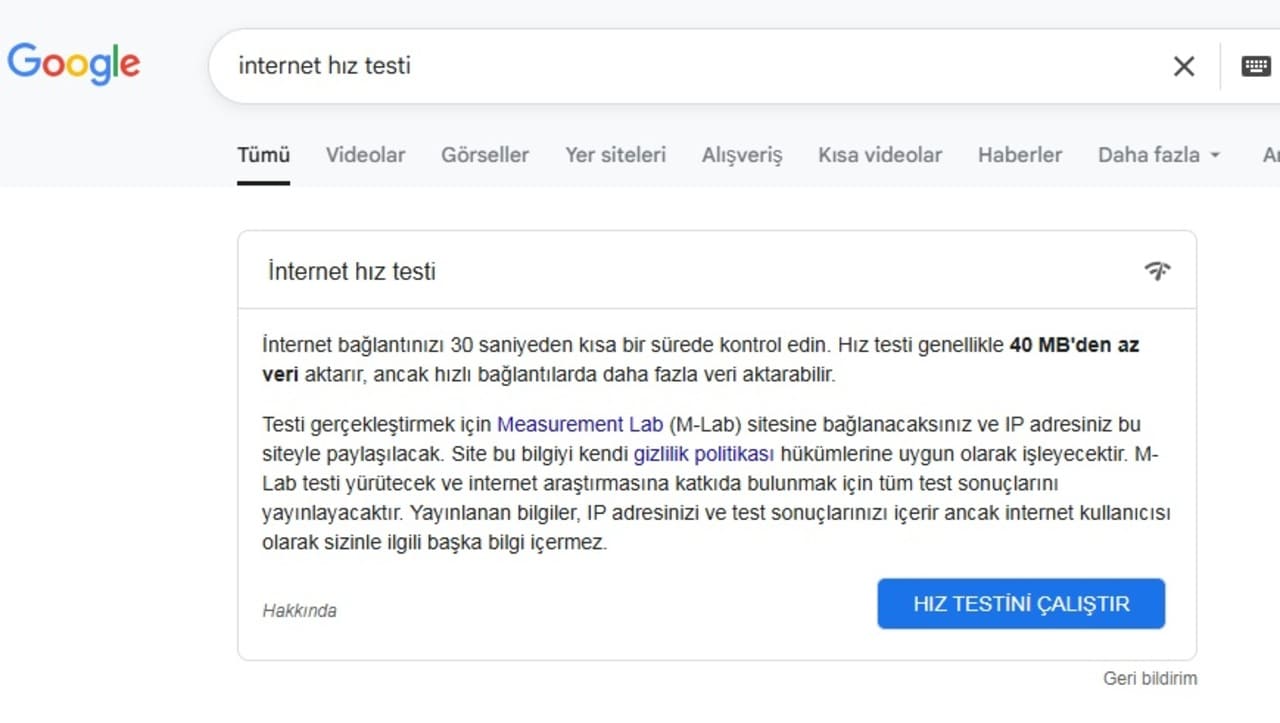The height and width of the screenshot is (723, 1280).
Task: Click the Google logo to return home
Action: (x=73, y=63)
